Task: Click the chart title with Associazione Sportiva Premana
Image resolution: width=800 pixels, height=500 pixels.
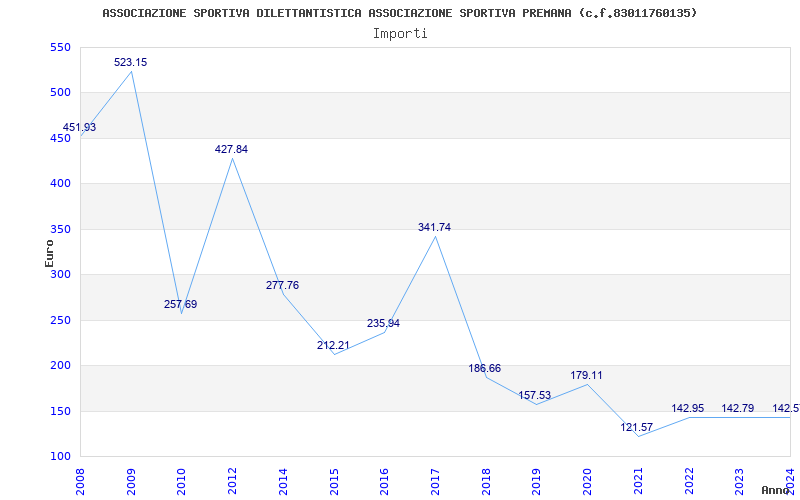Action: 399,13
